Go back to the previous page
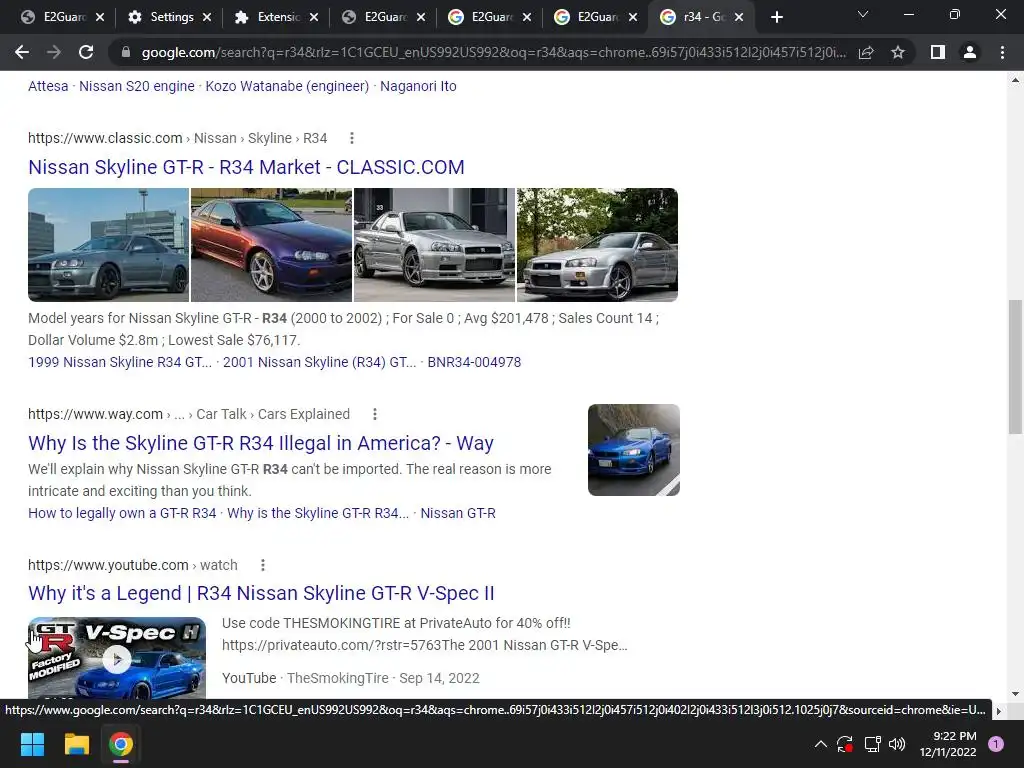The height and width of the screenshot is (768, 1024). point(22,52)
